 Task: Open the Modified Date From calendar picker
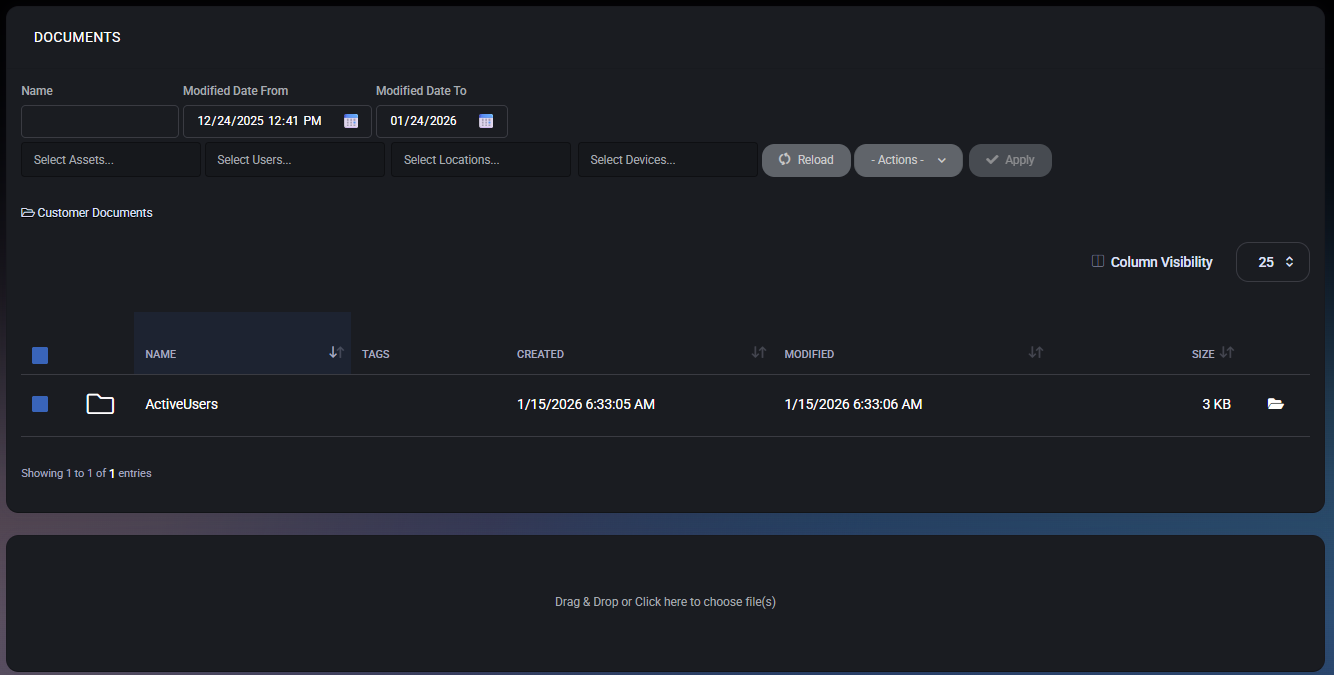coord(351,121)
